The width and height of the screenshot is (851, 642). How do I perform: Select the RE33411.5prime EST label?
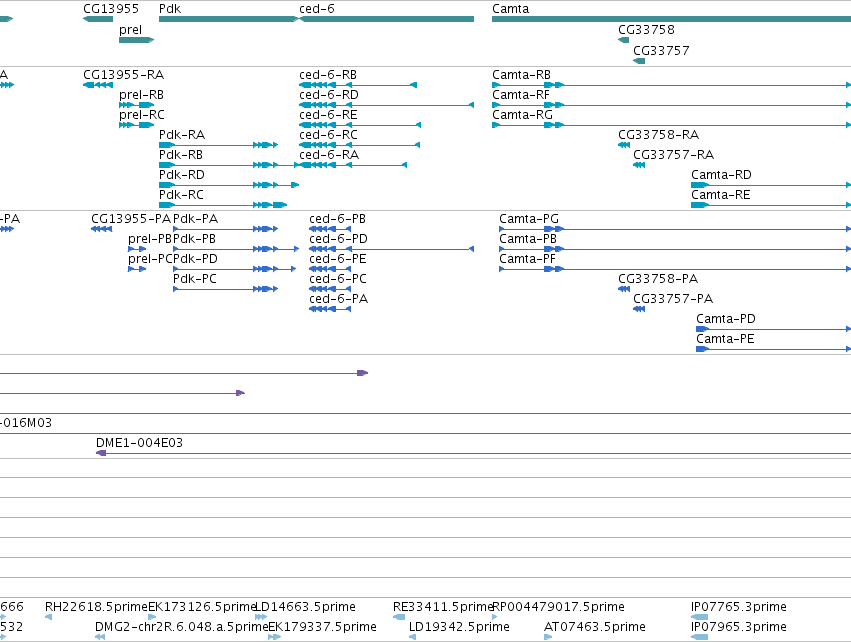pyautogui.click(x=444, y=607)
